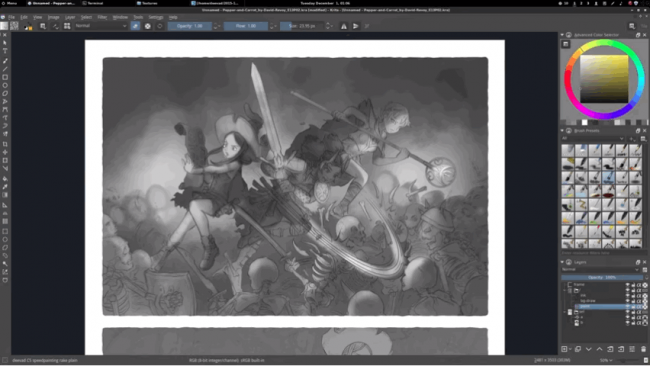Open the add-layer type dropdown arrow
650x366 pixels.
click(x=570, y=349)
